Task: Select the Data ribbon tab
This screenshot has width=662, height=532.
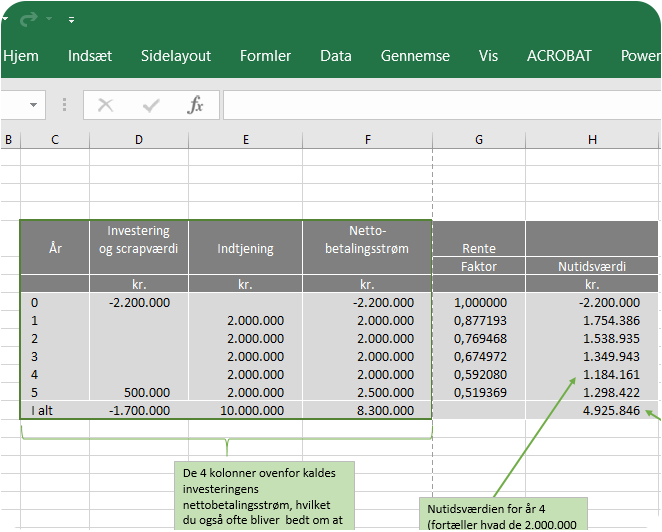Action: pos(336,56)
